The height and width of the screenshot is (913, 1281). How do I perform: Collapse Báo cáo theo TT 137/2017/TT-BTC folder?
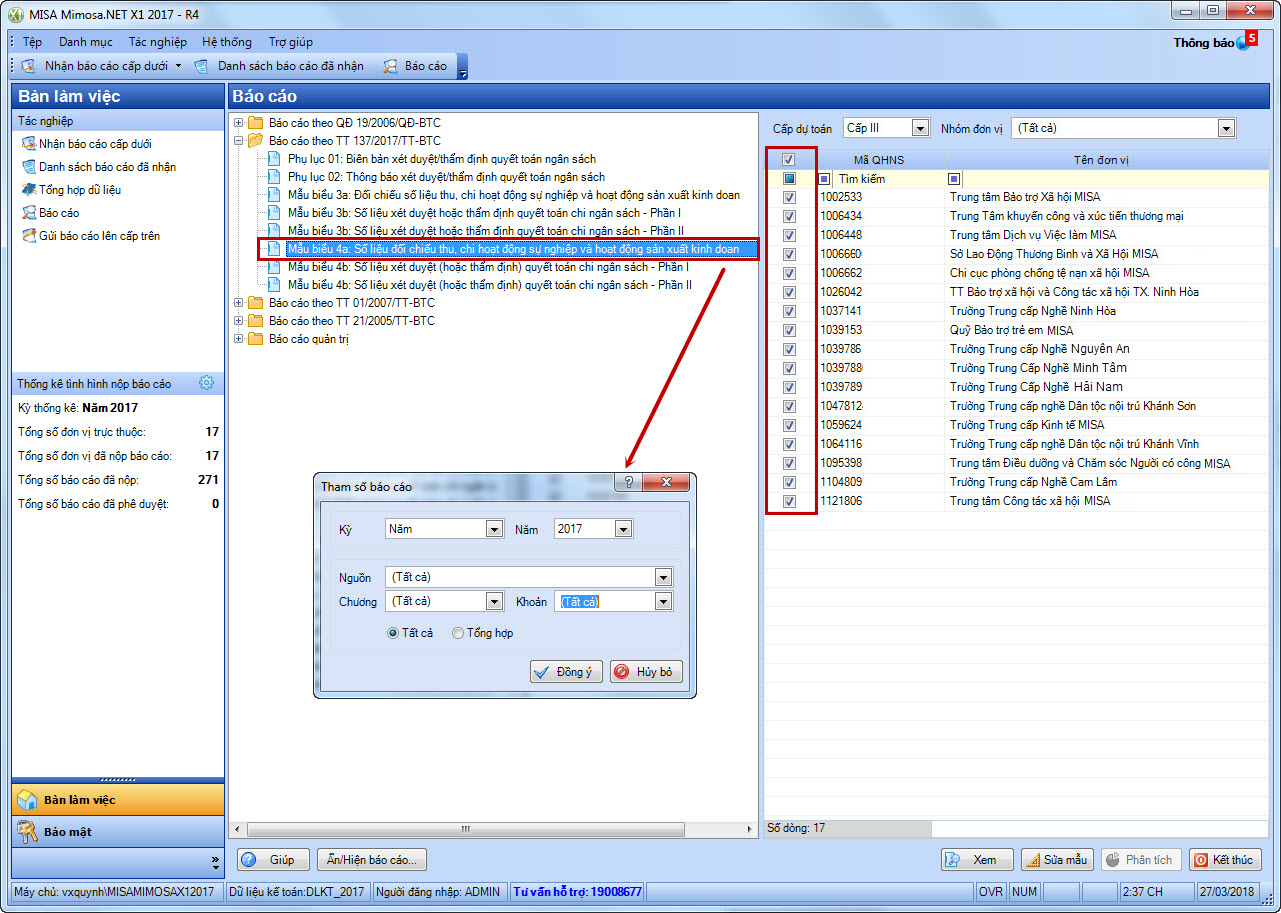point(238,141)
